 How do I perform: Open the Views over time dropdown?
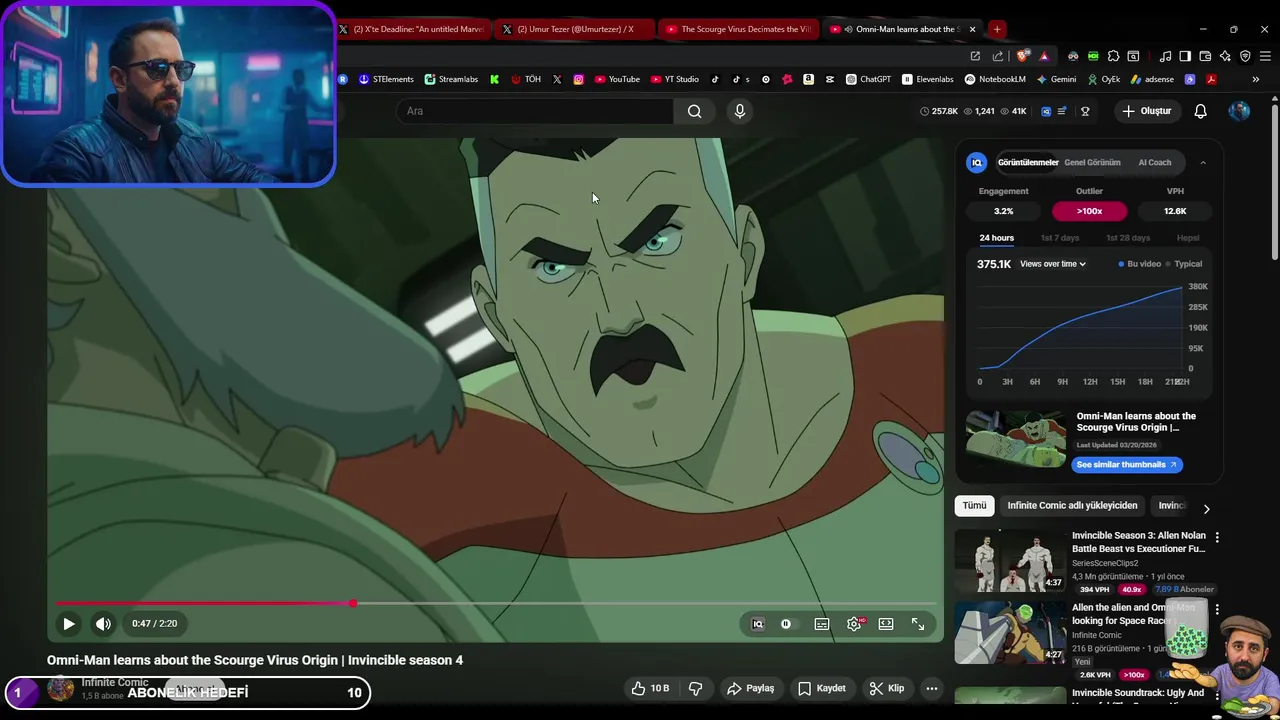(1053, 264)
